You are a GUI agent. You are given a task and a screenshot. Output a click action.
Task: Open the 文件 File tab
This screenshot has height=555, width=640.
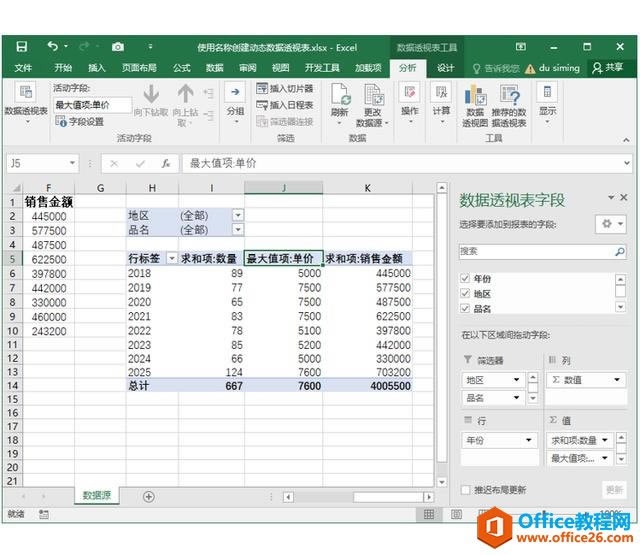click(23, 68)
